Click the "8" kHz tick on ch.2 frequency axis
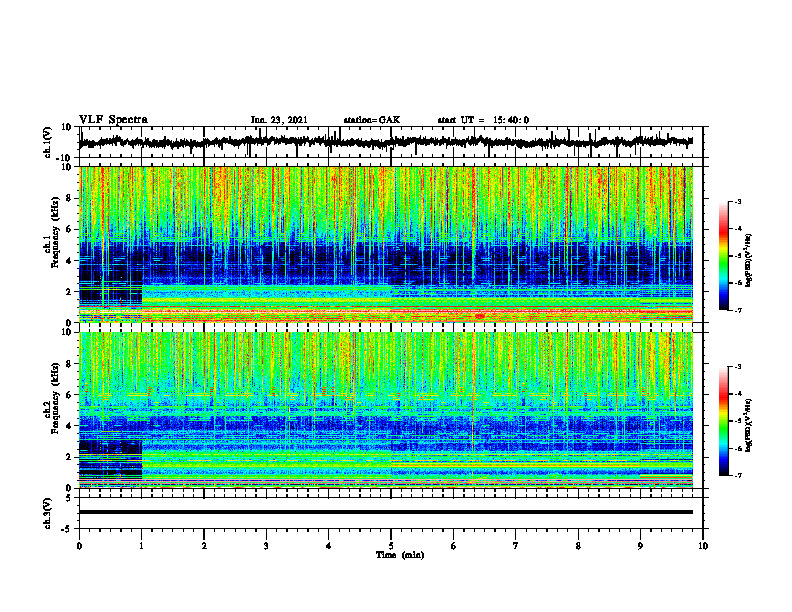792x612 pixels. coord(70,364)
